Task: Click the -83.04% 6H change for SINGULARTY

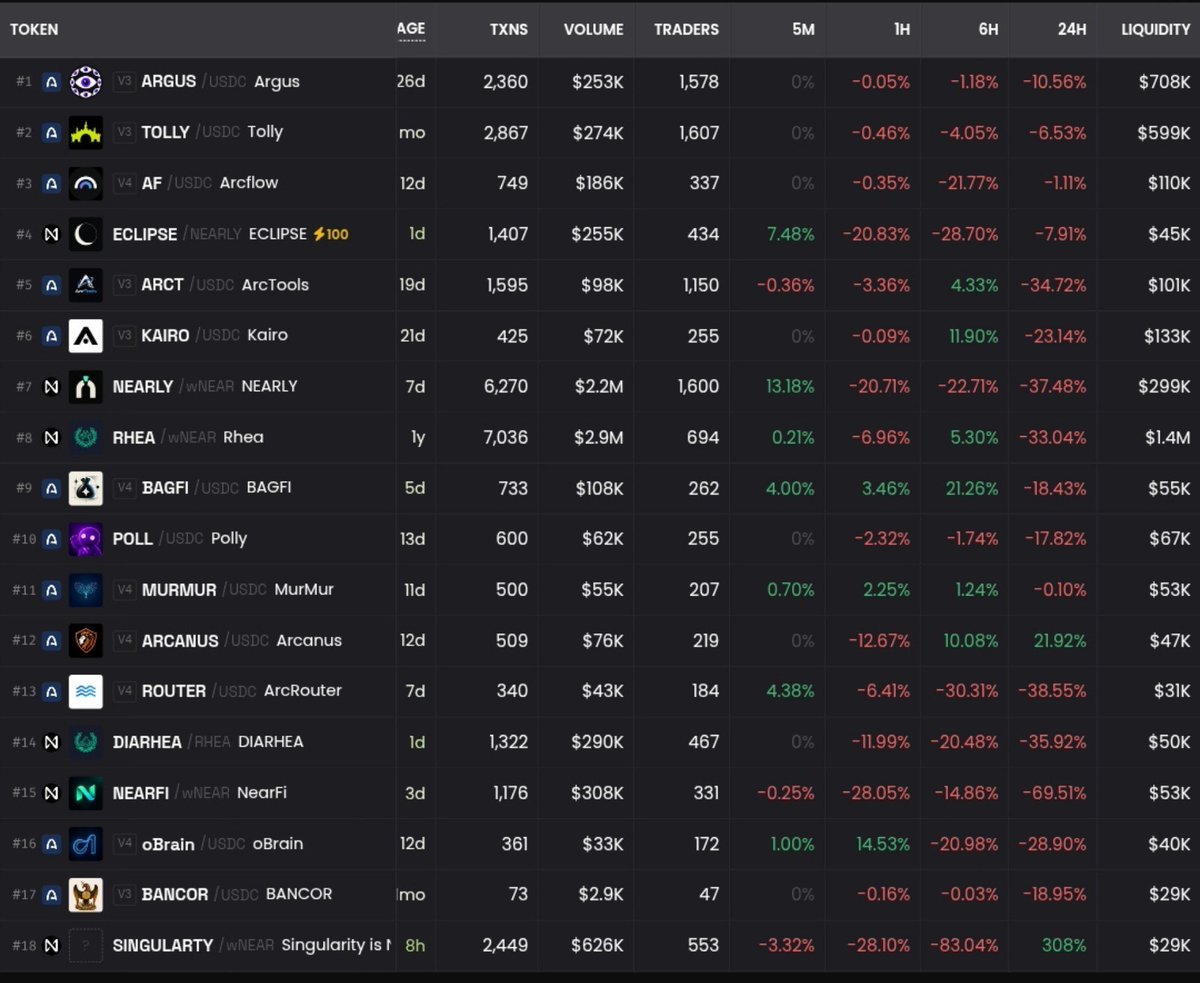Action: point(964,945)
